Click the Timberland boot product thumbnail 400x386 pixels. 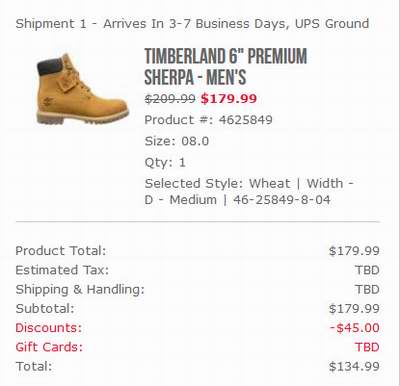pos(82,89)
